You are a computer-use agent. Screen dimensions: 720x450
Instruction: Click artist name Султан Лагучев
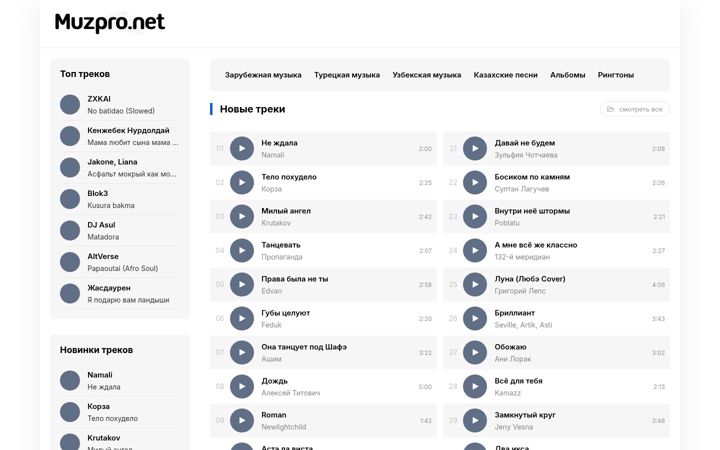pyautogui.click(x=522, y=189)
